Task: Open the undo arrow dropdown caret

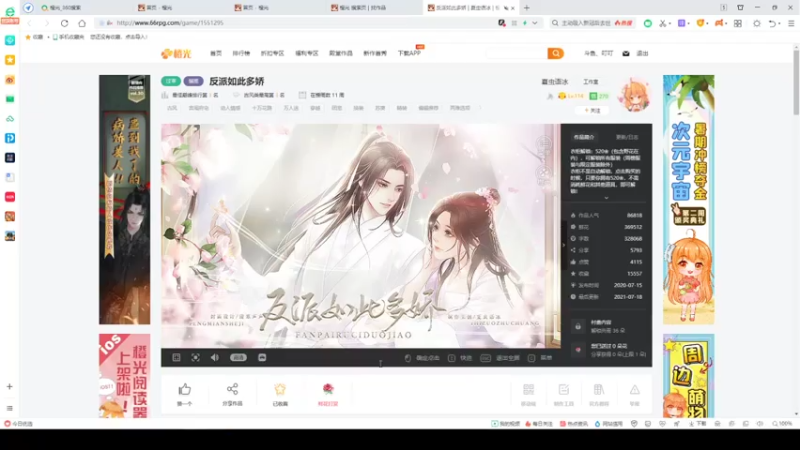Action: point(780,23)
